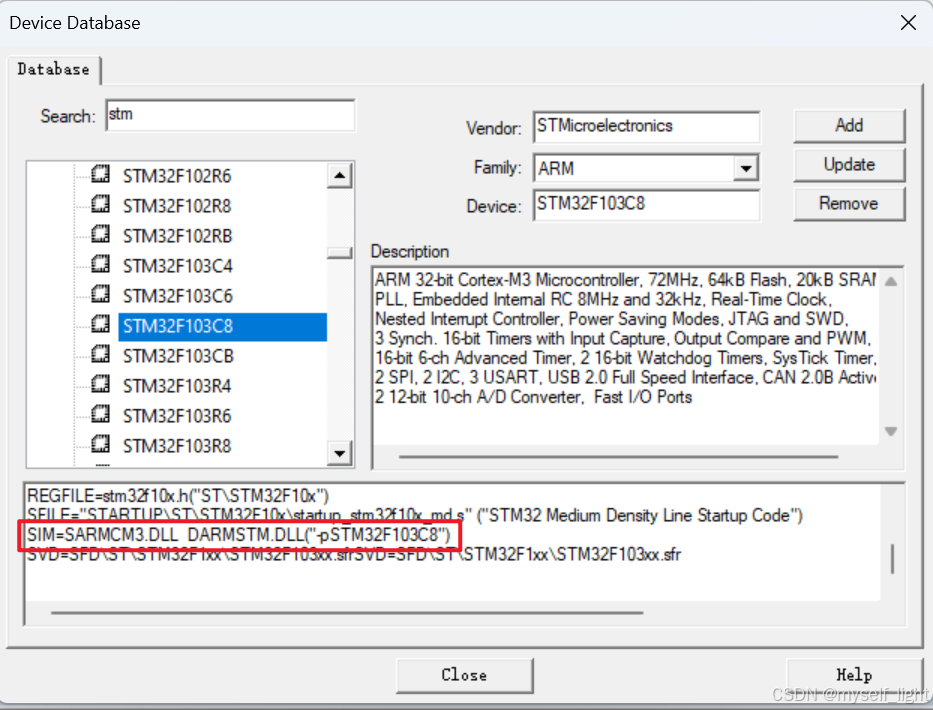The width and height of the screenshot is (933, 710).
Task: Click the Description box scroll down arrow
Action: click(891, 431)
